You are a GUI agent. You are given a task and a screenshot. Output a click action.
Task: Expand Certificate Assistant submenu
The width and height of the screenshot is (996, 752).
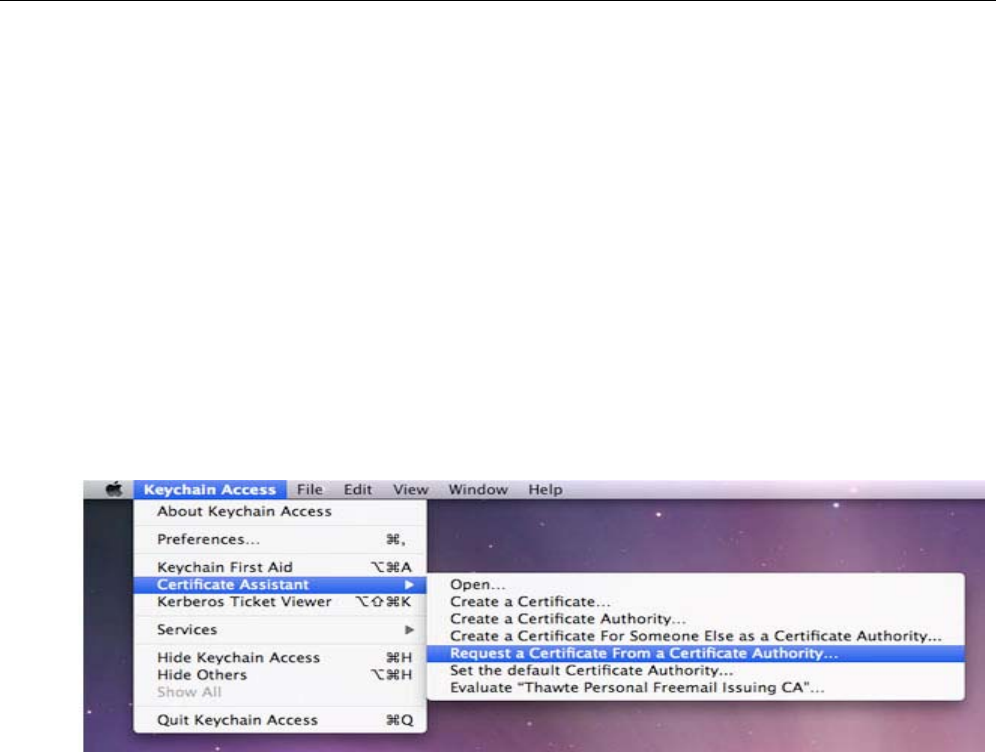280,584
